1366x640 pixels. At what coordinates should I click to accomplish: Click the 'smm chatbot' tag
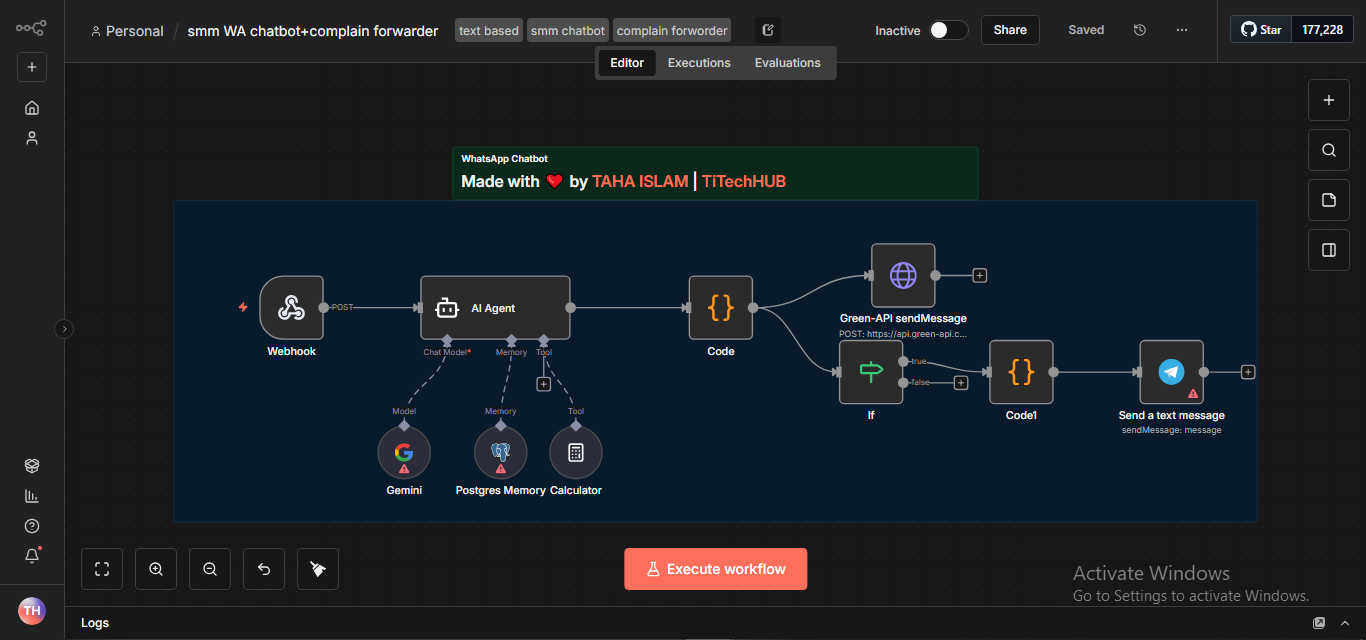tap(568, 31)
